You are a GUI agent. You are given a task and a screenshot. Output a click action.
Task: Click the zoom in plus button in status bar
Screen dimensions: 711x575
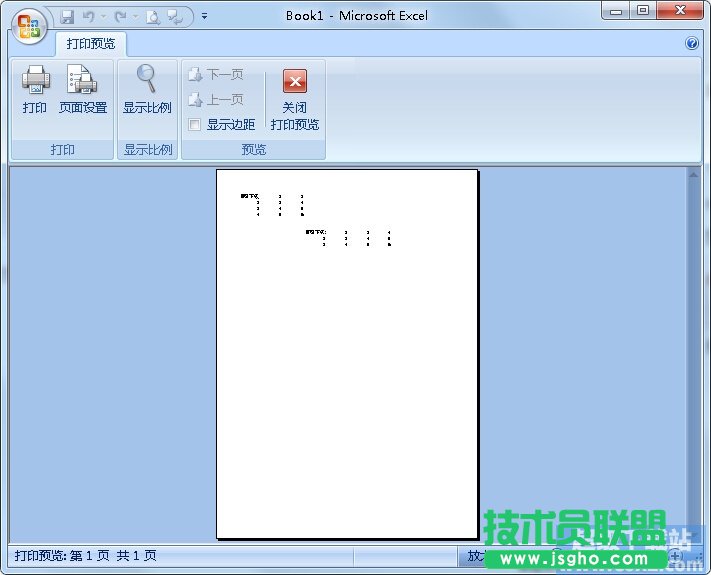[677, 556]
